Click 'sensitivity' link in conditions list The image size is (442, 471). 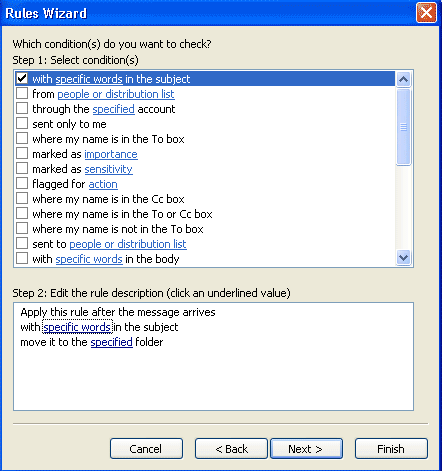(108, 169)
